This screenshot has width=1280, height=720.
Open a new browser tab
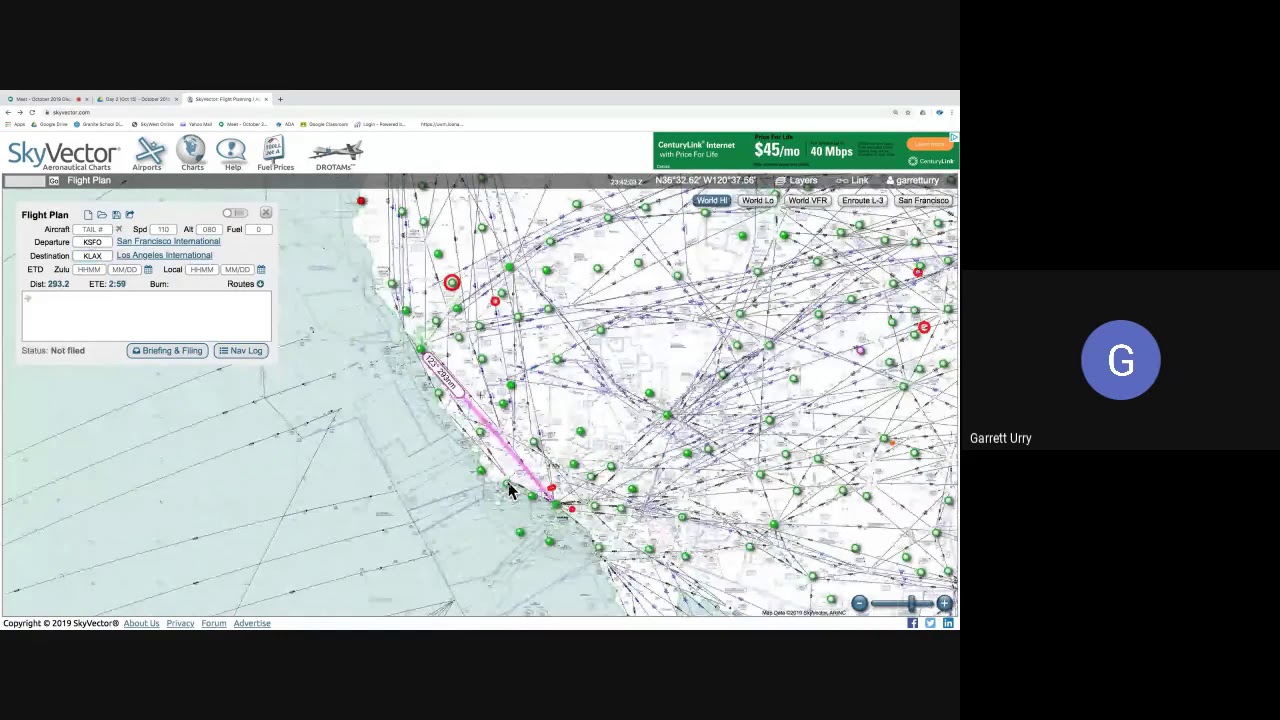[280, 99]
